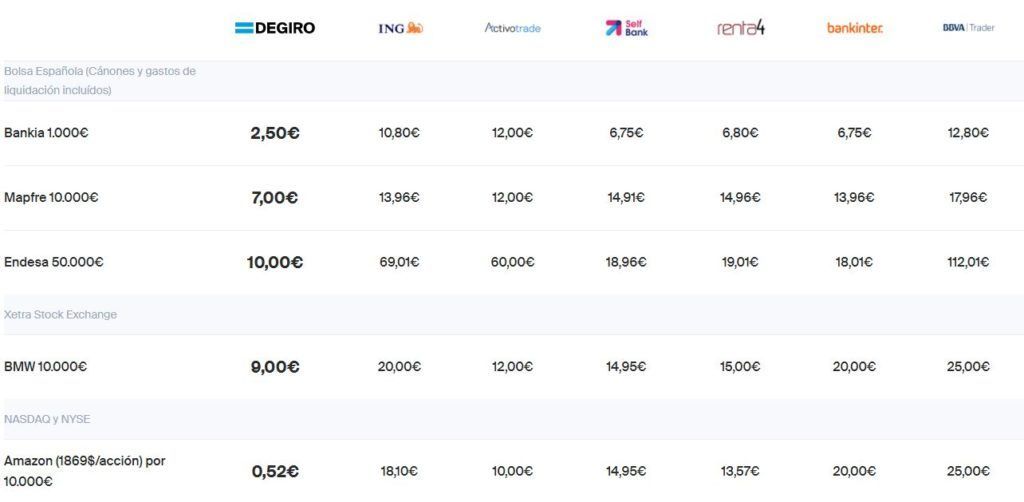This screenshot has width=1024, height=502.
Task: Click the BBVA Trader logo
Action: tap(968, 28)
